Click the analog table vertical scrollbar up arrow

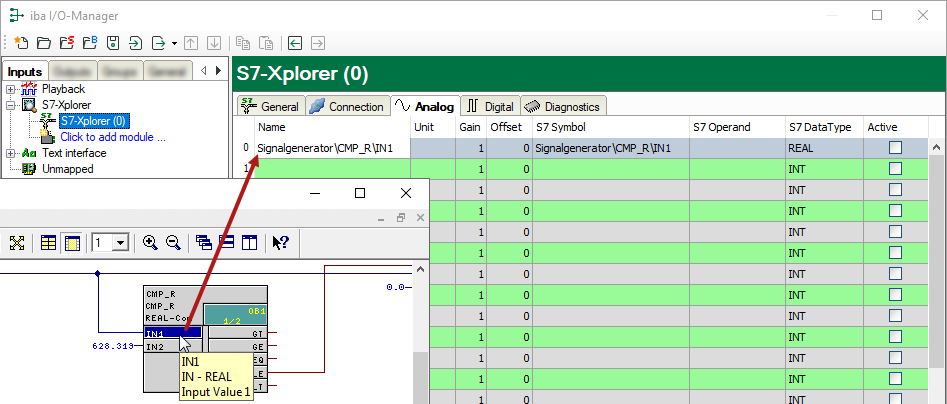(937, 148)
